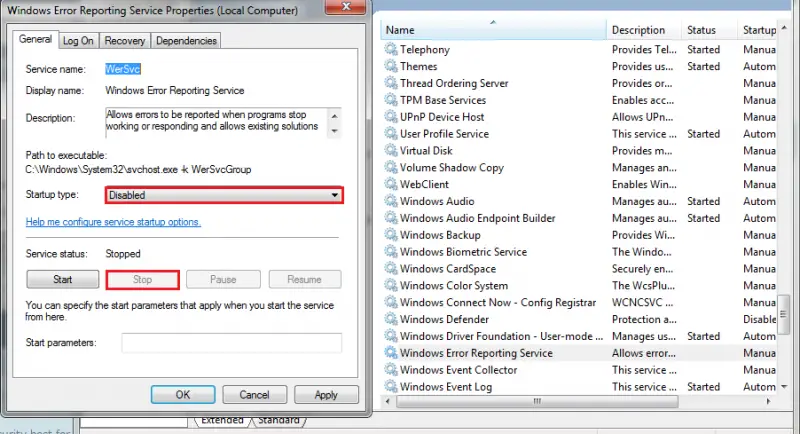
Task: Click the Windows Defender gear icon
Action: point(391,318)
